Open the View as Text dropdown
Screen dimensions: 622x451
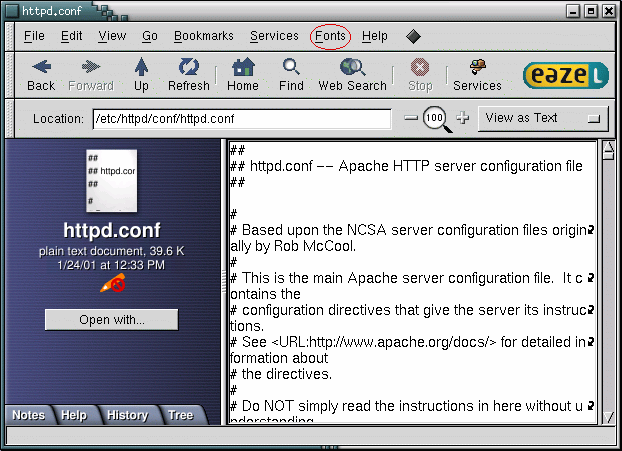click(x=543, y=118)
